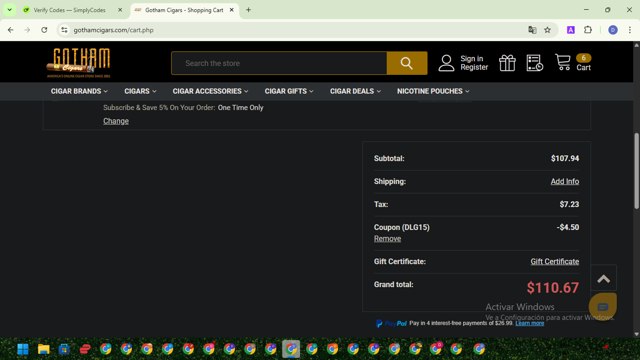
Task: Open the yellow live chat bubble
Action: (x=603, y=307)
